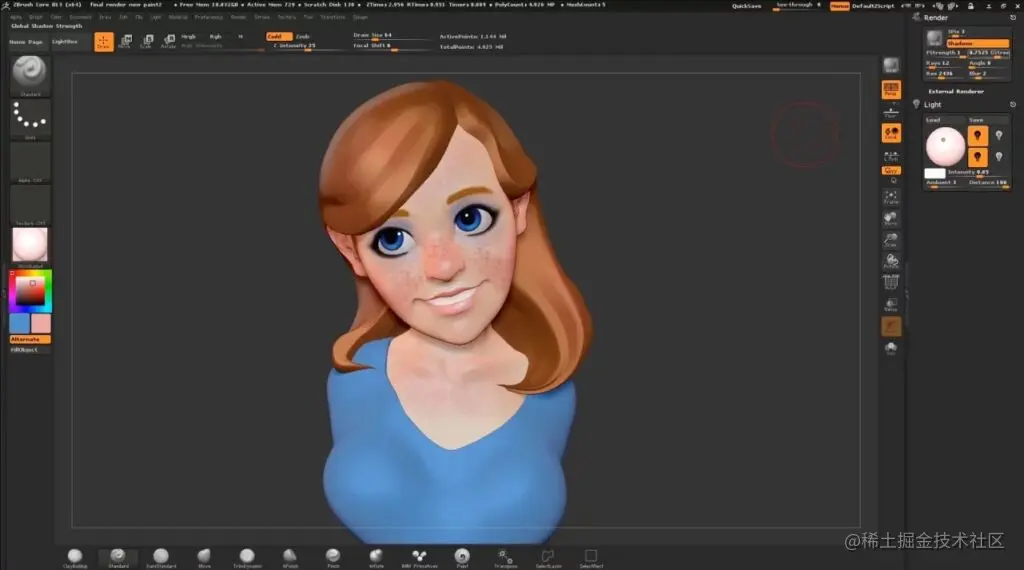
Task: Open the current brush thumbnail selector
Action: pyautogui.click(x=30, y=76)
